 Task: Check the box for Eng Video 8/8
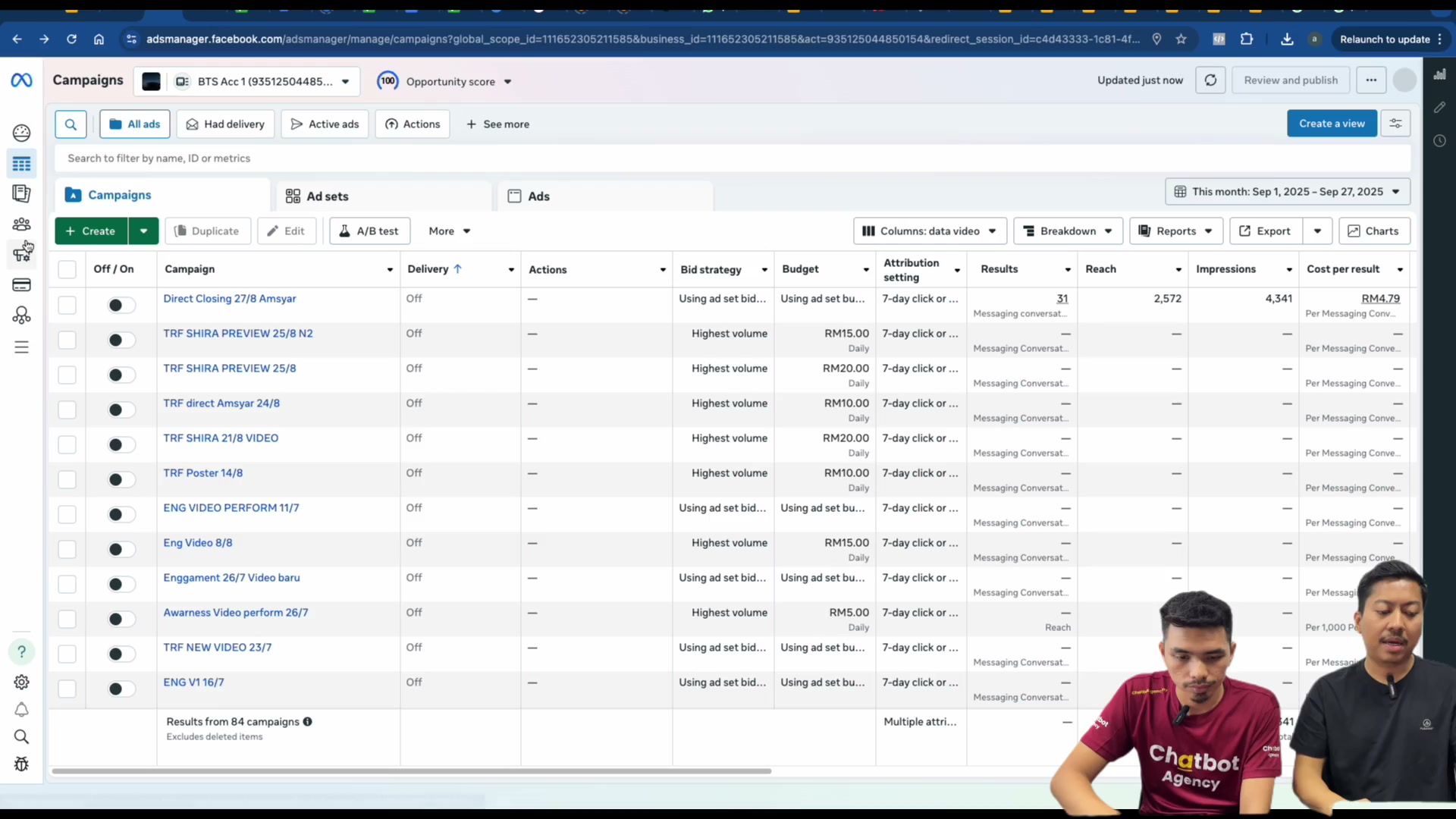pos(67,549)
